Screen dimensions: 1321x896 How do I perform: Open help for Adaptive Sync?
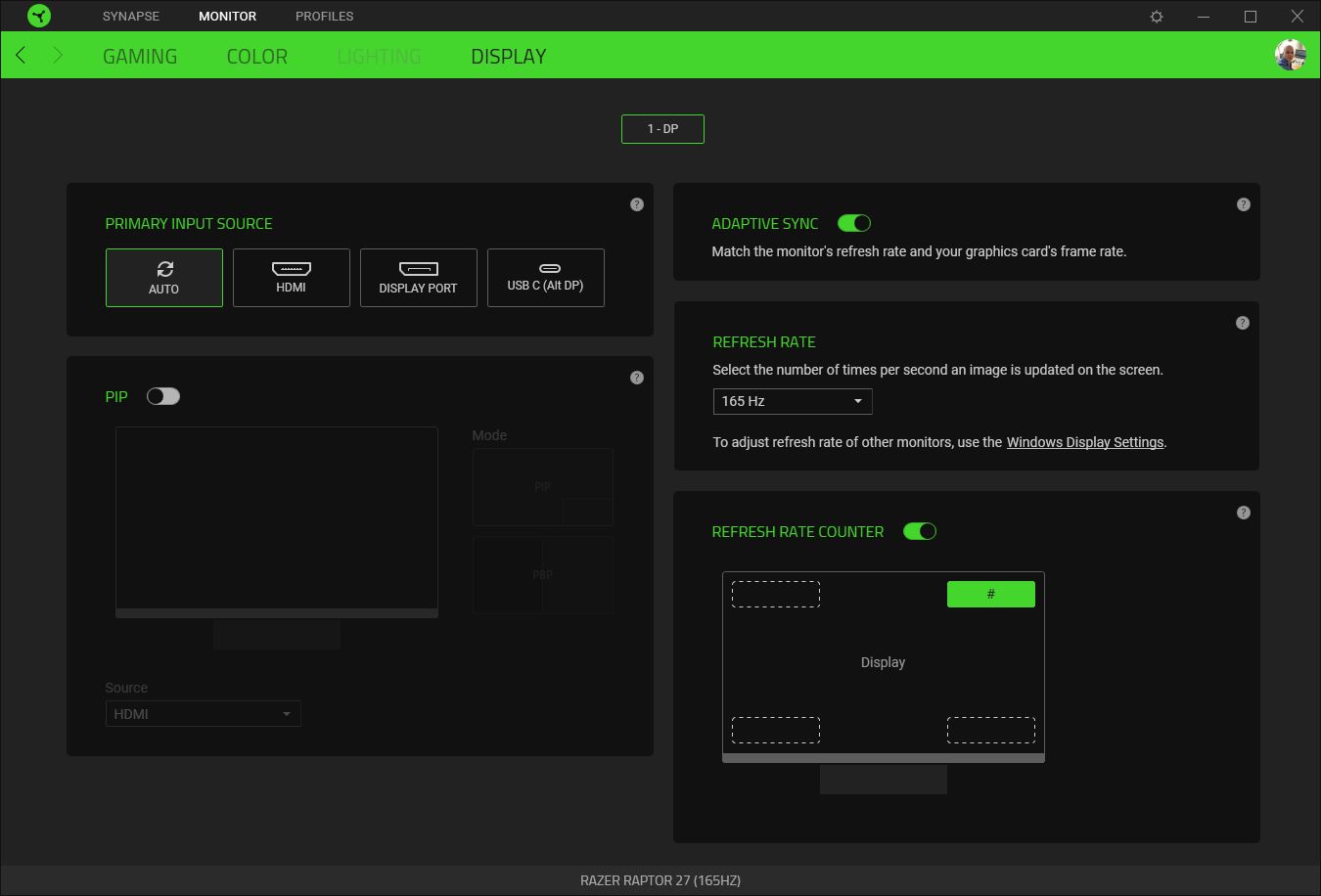tap(1244, 204)
